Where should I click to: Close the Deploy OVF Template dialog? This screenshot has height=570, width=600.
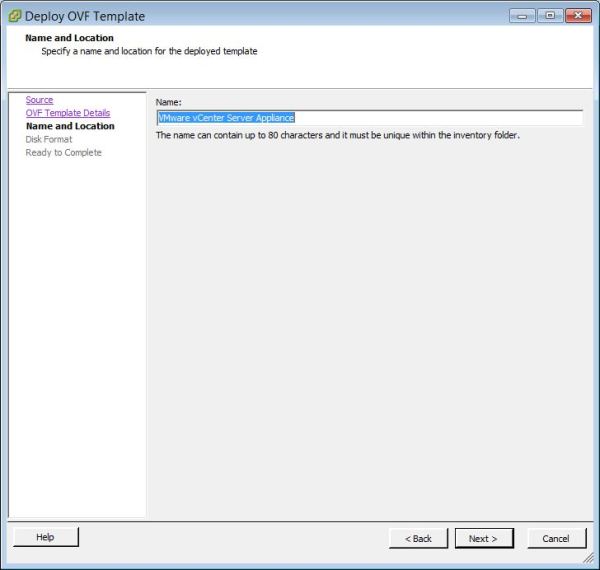click(578, 16)
